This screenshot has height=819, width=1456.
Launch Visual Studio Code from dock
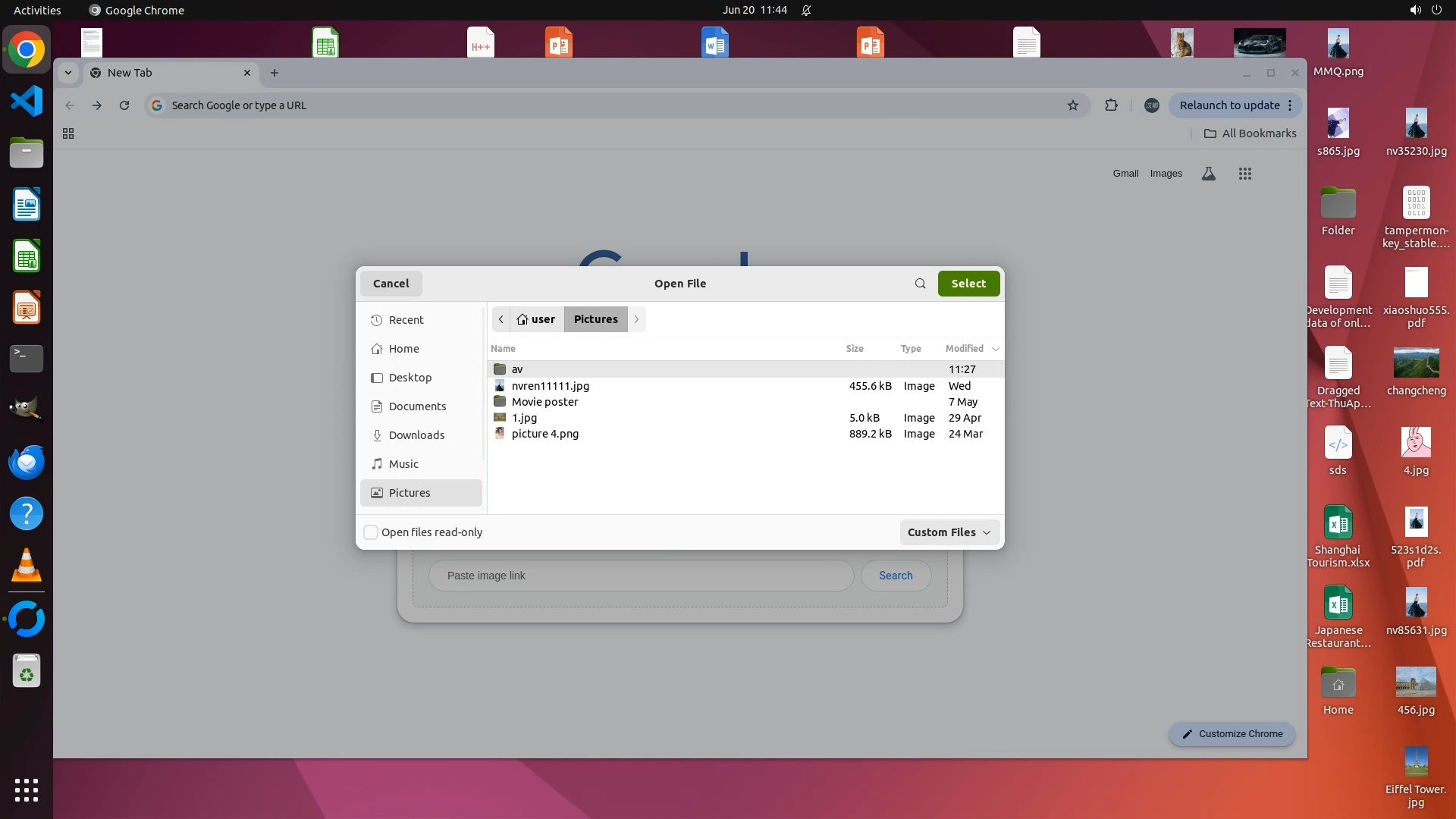(27, 101)
